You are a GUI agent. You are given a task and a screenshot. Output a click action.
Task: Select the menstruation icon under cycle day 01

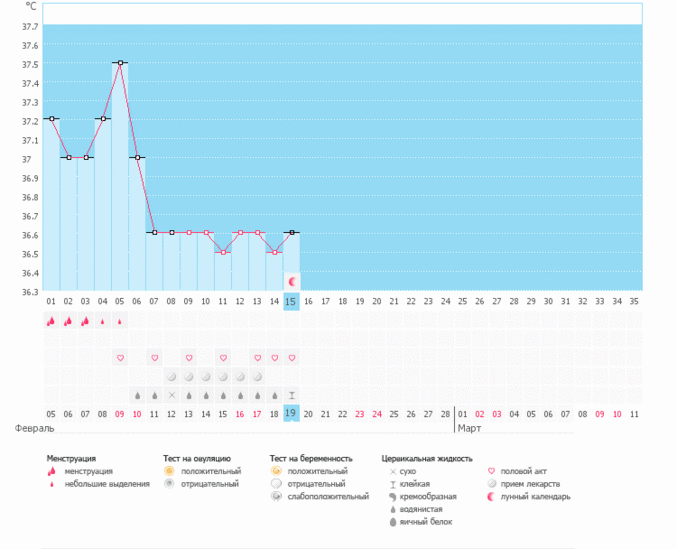(51, 321)
